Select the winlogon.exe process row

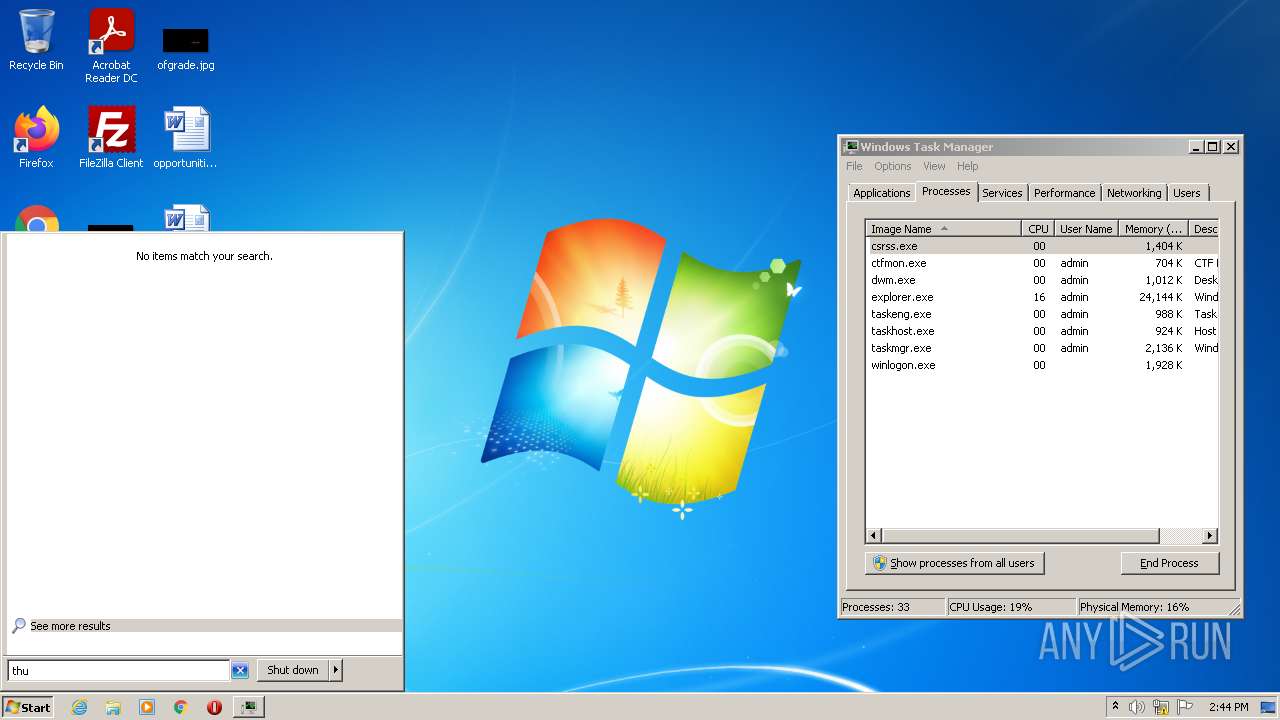[1042, 365]
